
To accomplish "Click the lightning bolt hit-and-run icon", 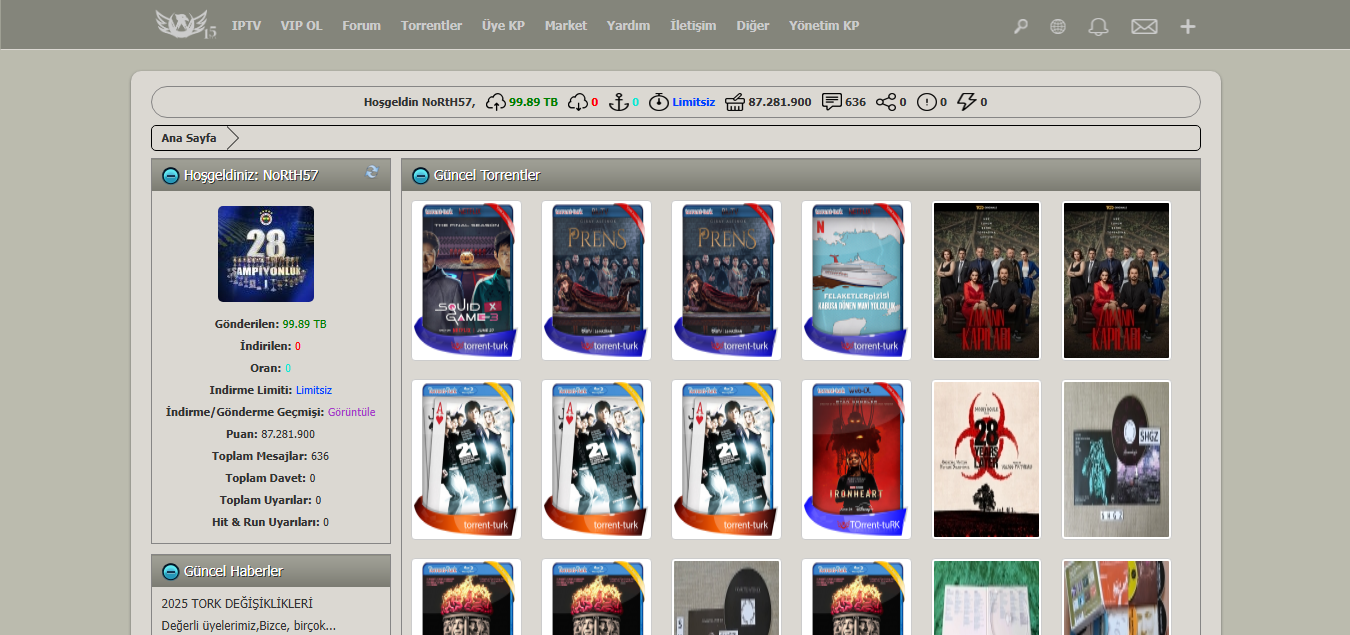I will point(967,102).
